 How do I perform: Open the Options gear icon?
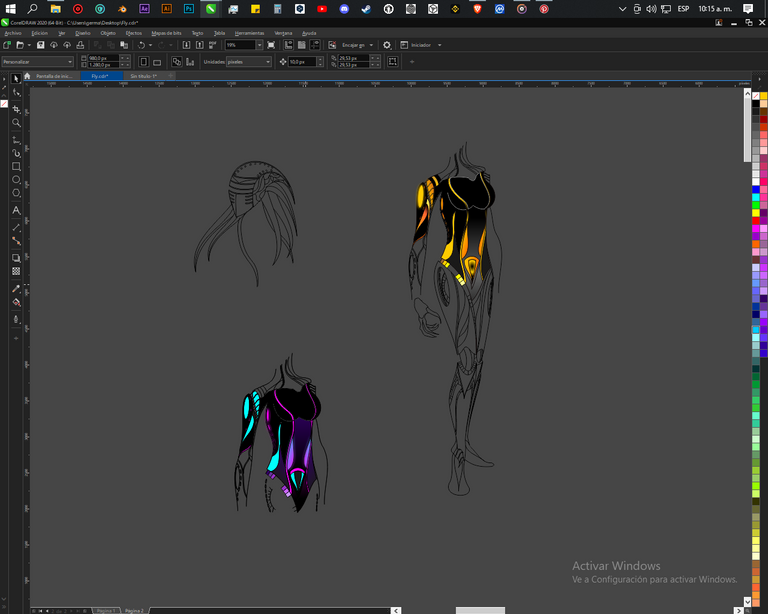[x=387, y=45]
